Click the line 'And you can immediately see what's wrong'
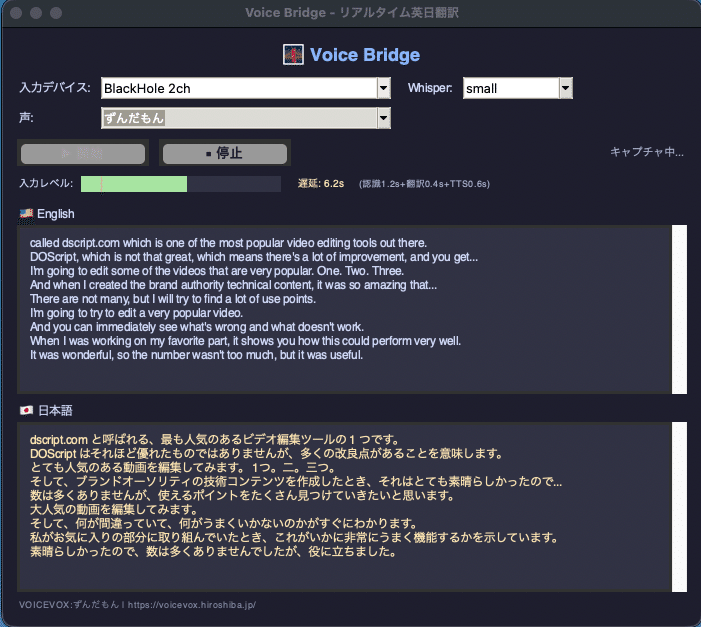 pyautogui.click(x=197, y=327)
